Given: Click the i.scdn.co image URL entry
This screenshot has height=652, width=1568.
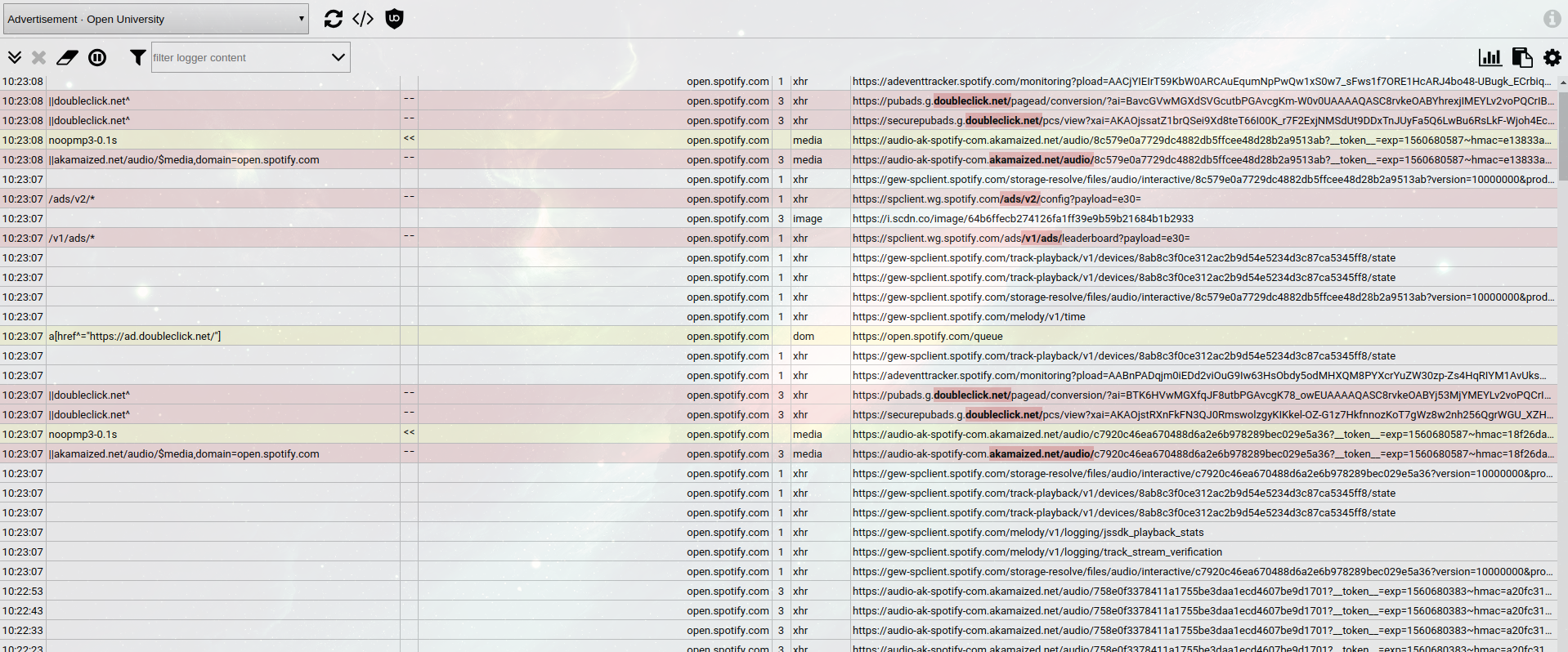Looking at the screenshot, I should (x=1023, y=218).
